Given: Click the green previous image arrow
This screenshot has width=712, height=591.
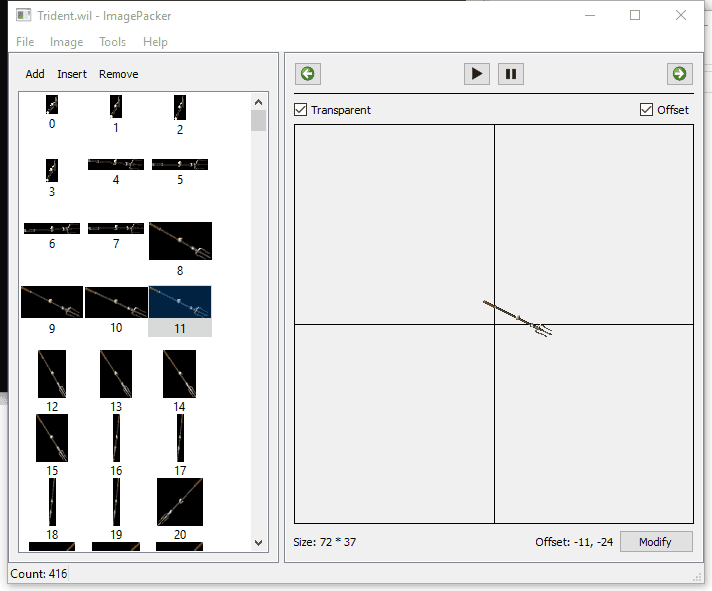Looking at the screenshot, I should (307, 73).
